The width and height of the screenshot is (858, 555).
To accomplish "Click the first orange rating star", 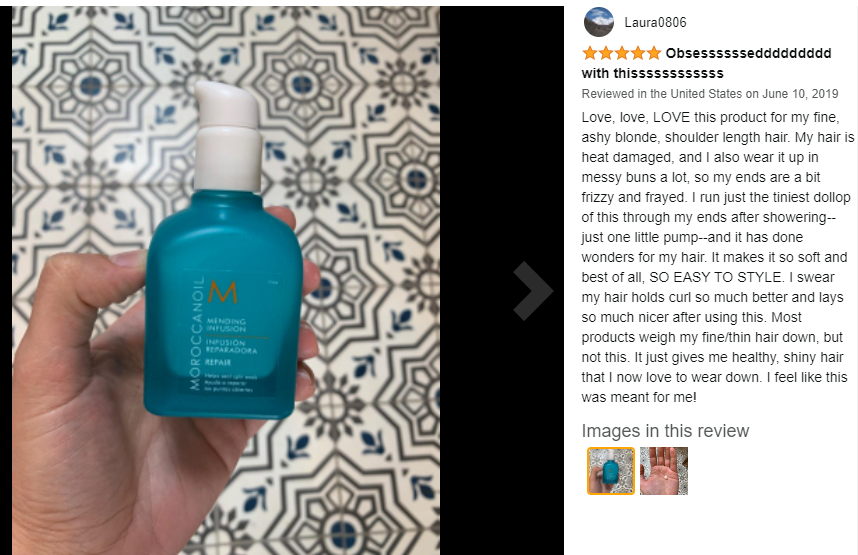I will (589, 53).
